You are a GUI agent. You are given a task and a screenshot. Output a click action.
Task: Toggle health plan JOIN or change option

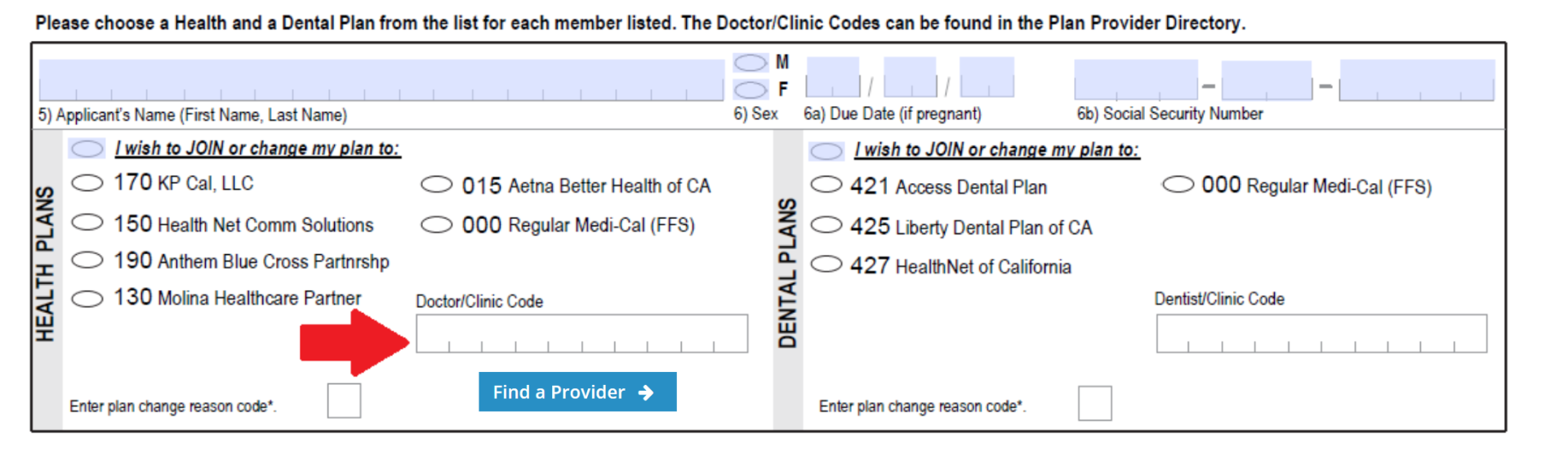tap(87, 149)
